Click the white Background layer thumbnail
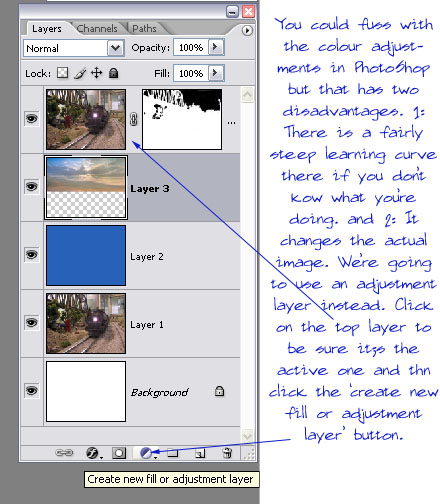The image size is (440, 504). point(86,391)
